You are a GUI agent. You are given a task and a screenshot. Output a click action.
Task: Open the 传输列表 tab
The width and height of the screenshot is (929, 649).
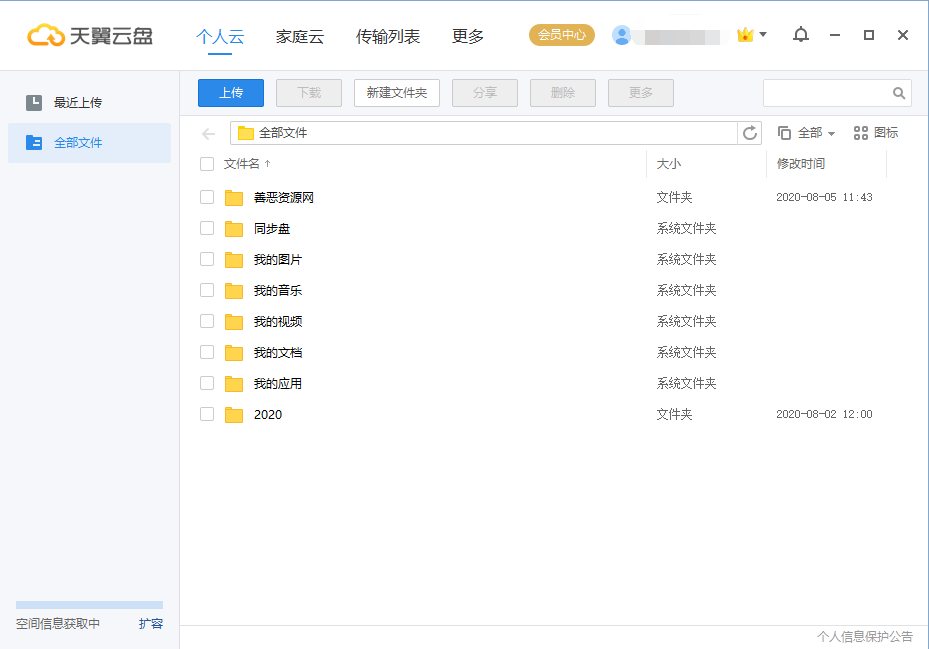388,37
